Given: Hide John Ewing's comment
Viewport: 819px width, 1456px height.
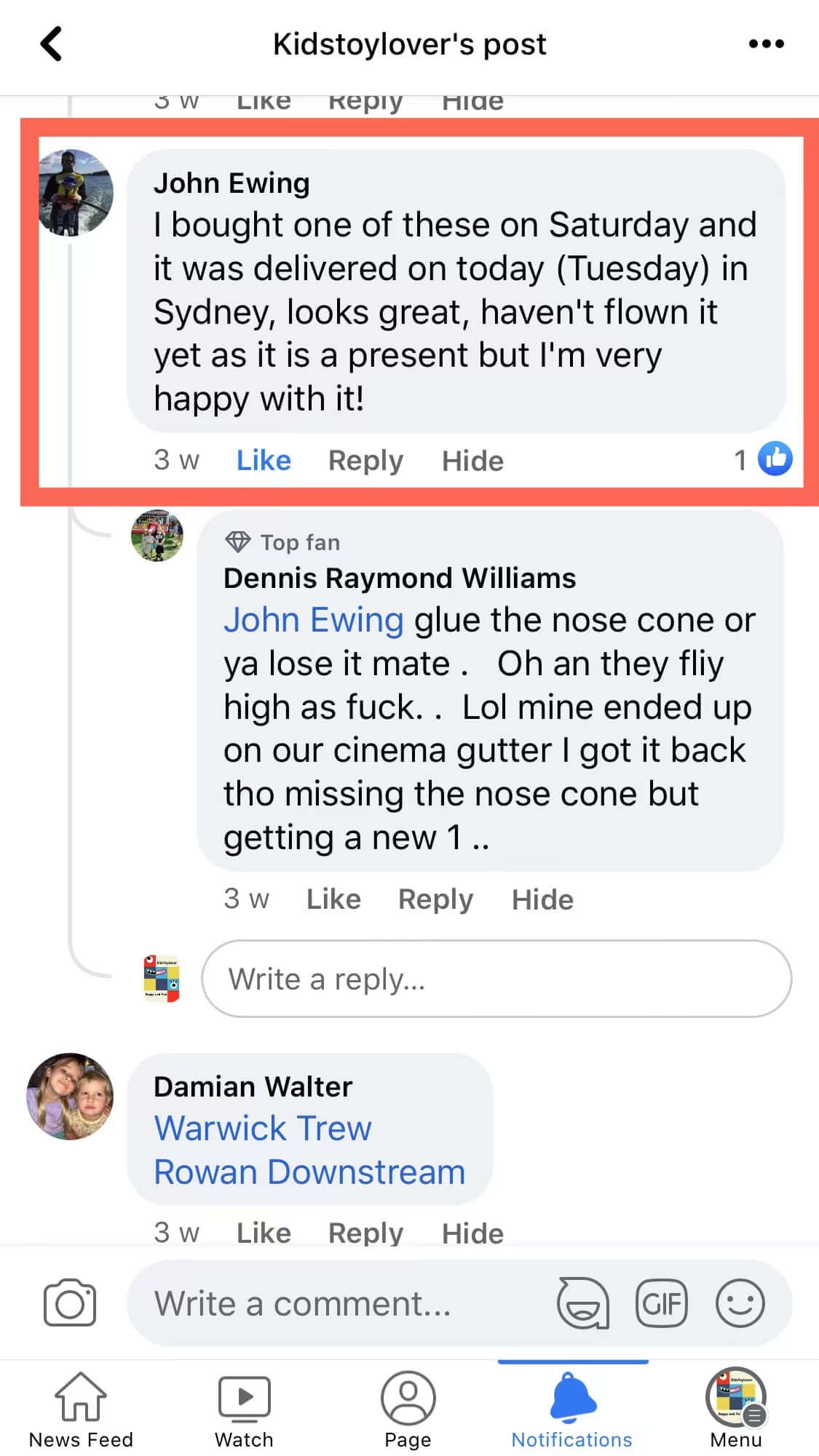Looking at the screenshot, I should click(472, 461).
